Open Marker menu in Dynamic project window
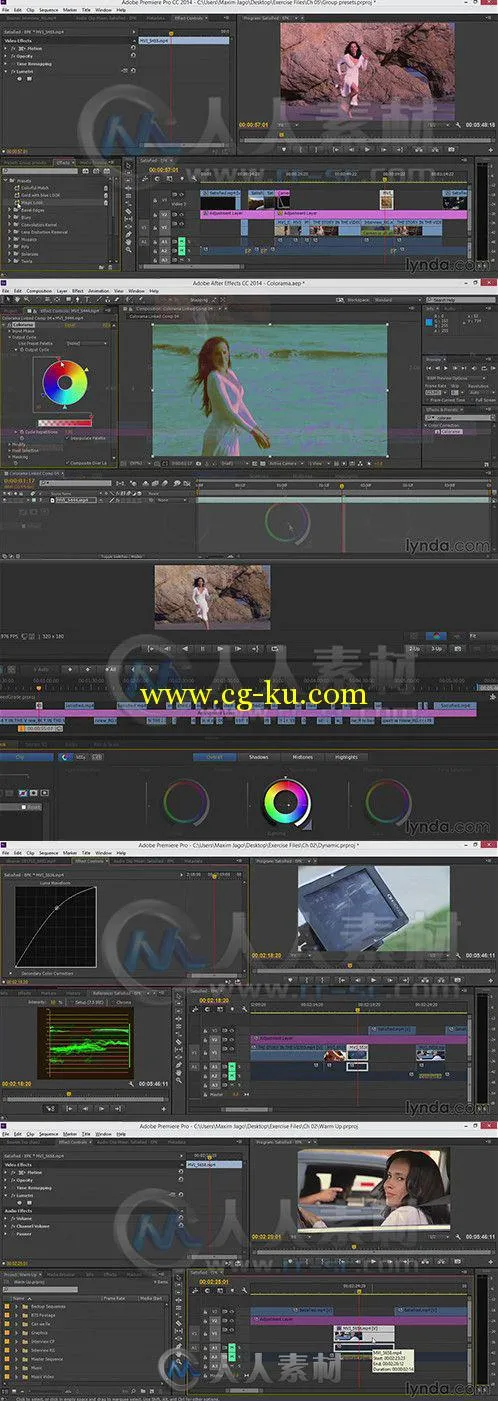 68,852
